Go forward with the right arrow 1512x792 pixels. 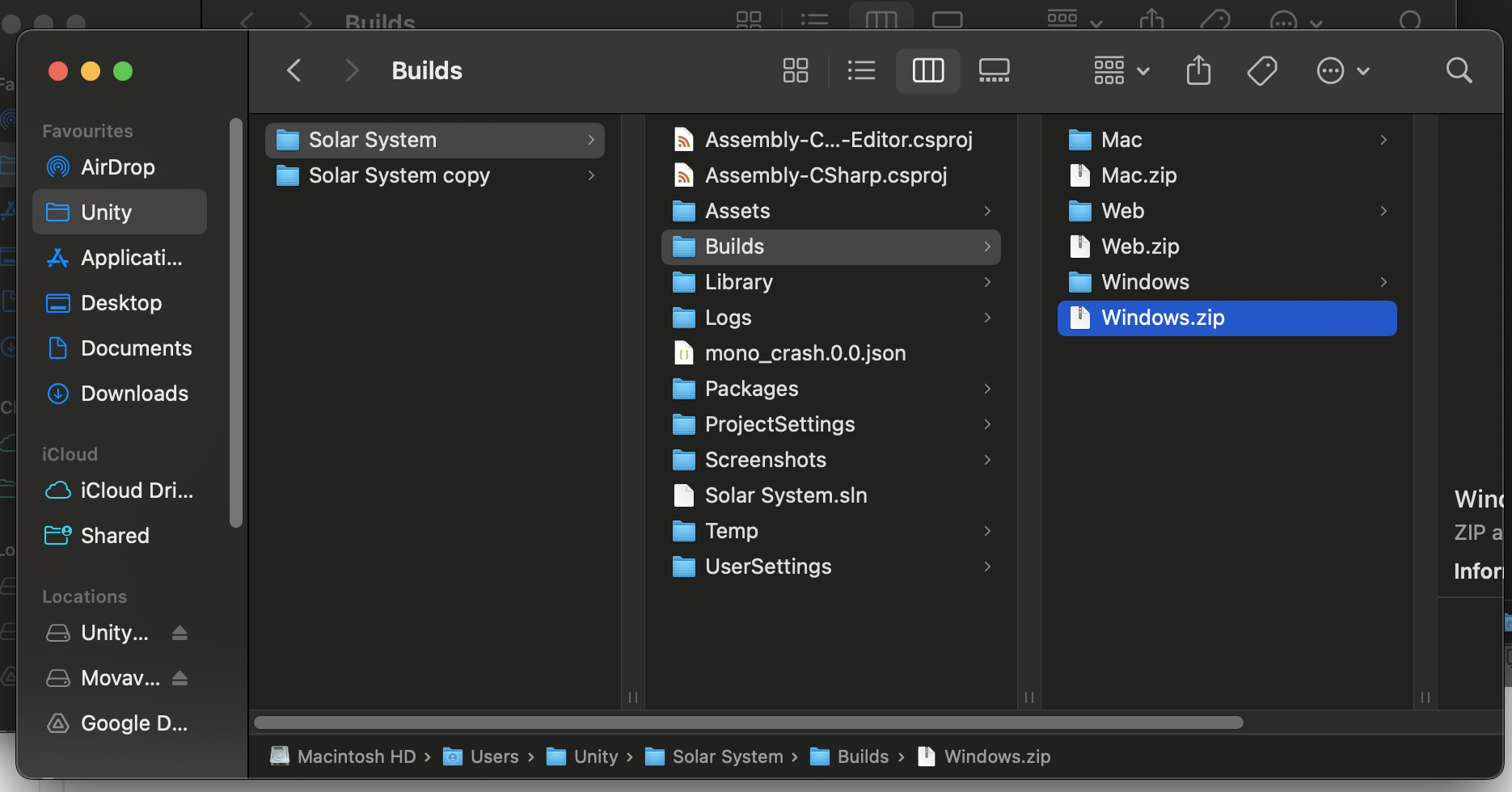click(x=352, y=70)
